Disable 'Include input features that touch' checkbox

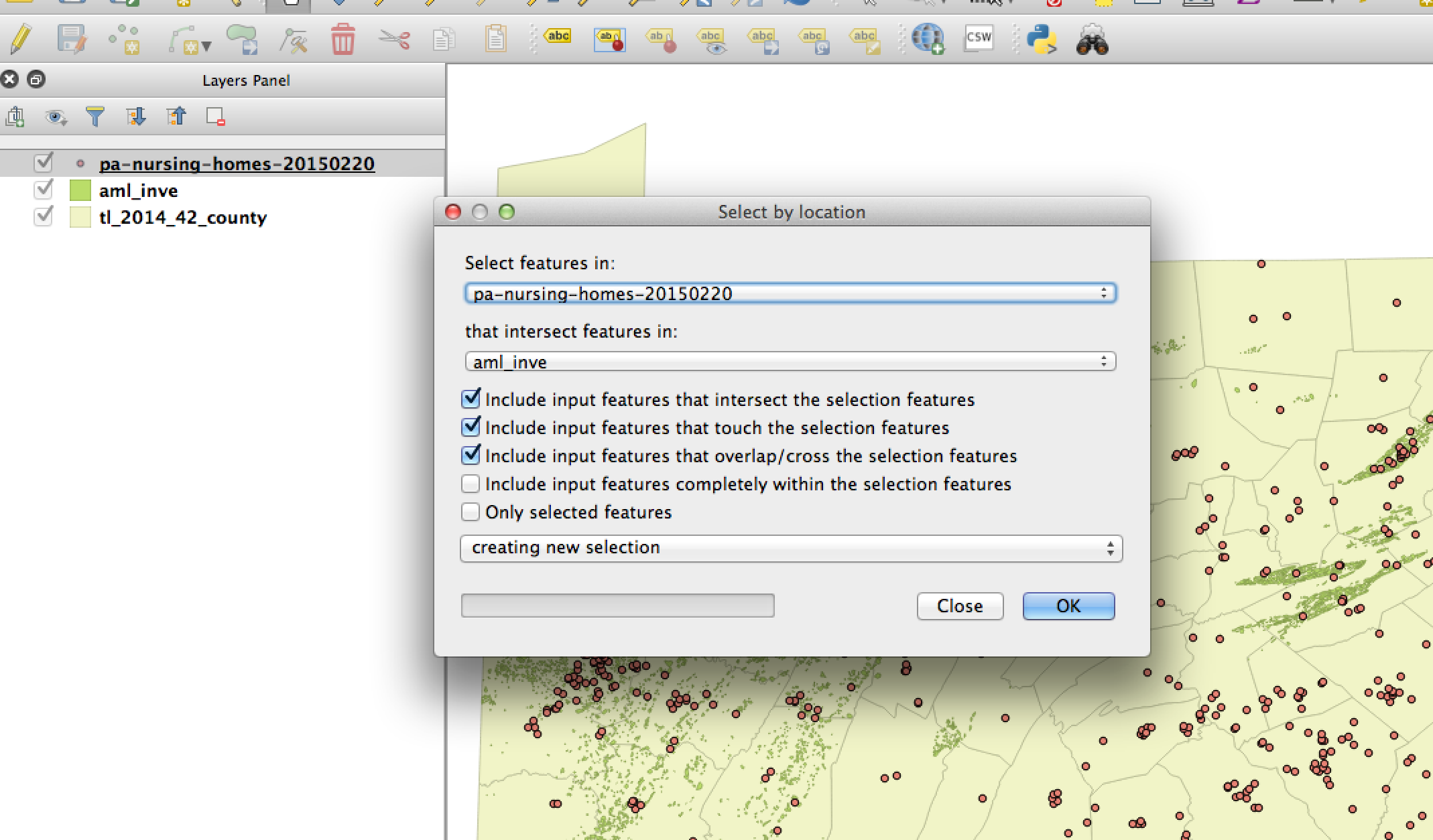click(x=470, y=428)
